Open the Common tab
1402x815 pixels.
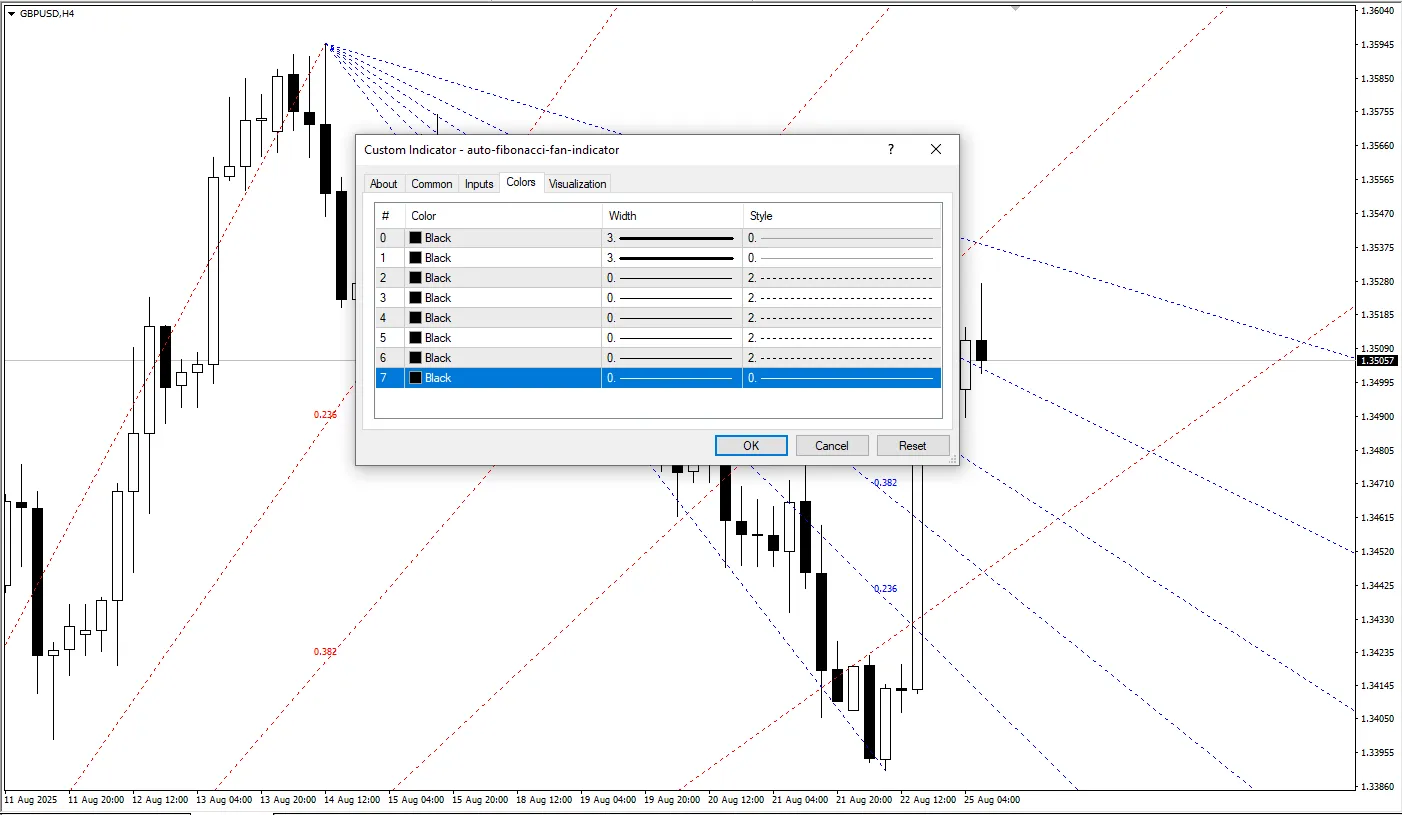(x=431, y=184)
